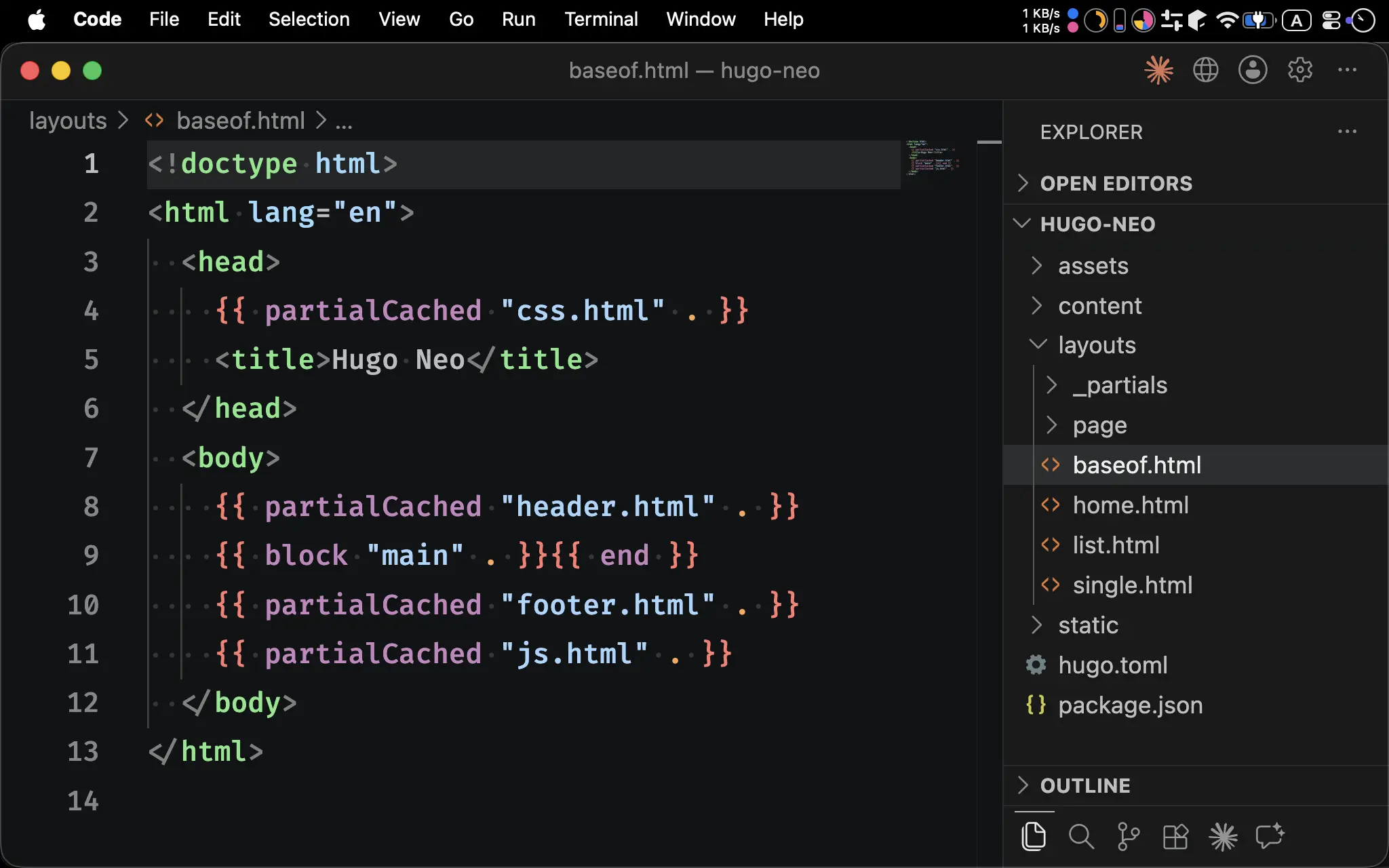Click input source A icon in menu bar

[x=1296, y=20]
